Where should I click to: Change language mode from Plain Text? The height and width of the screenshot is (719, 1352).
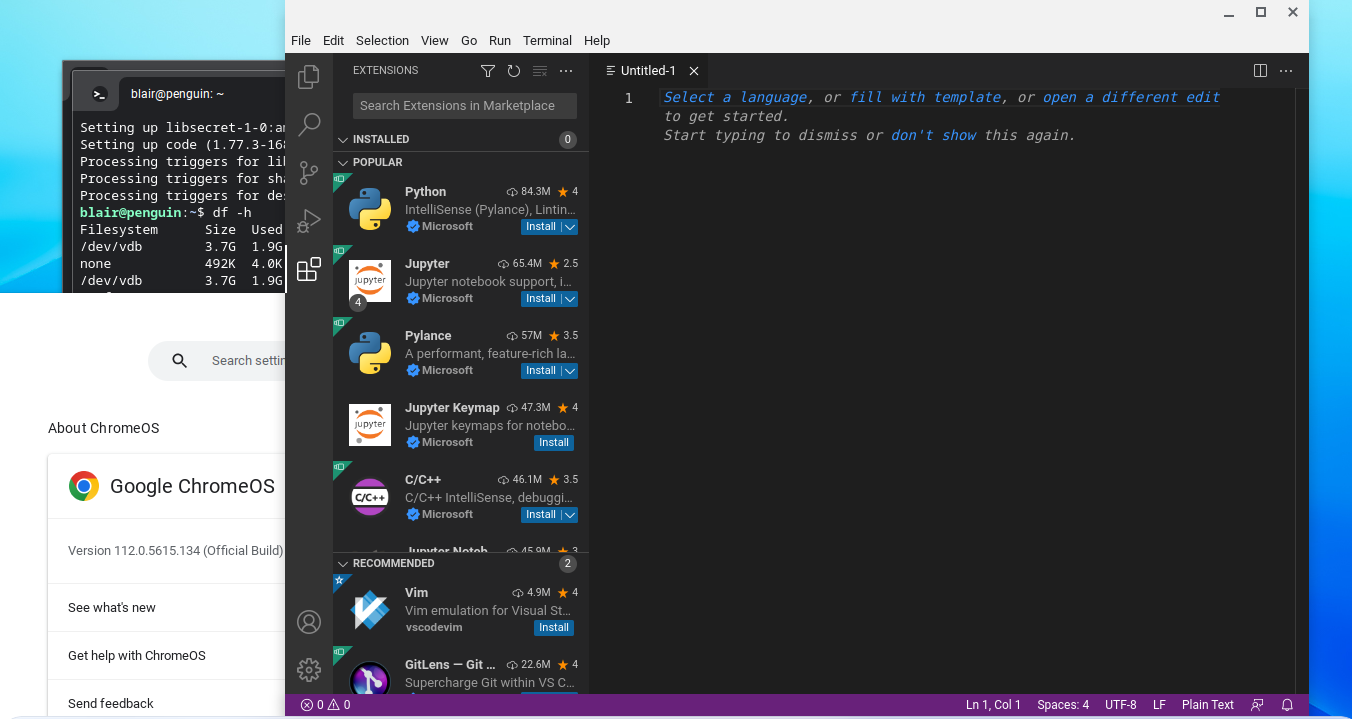pyautogui.click(x=1207, y=705)
